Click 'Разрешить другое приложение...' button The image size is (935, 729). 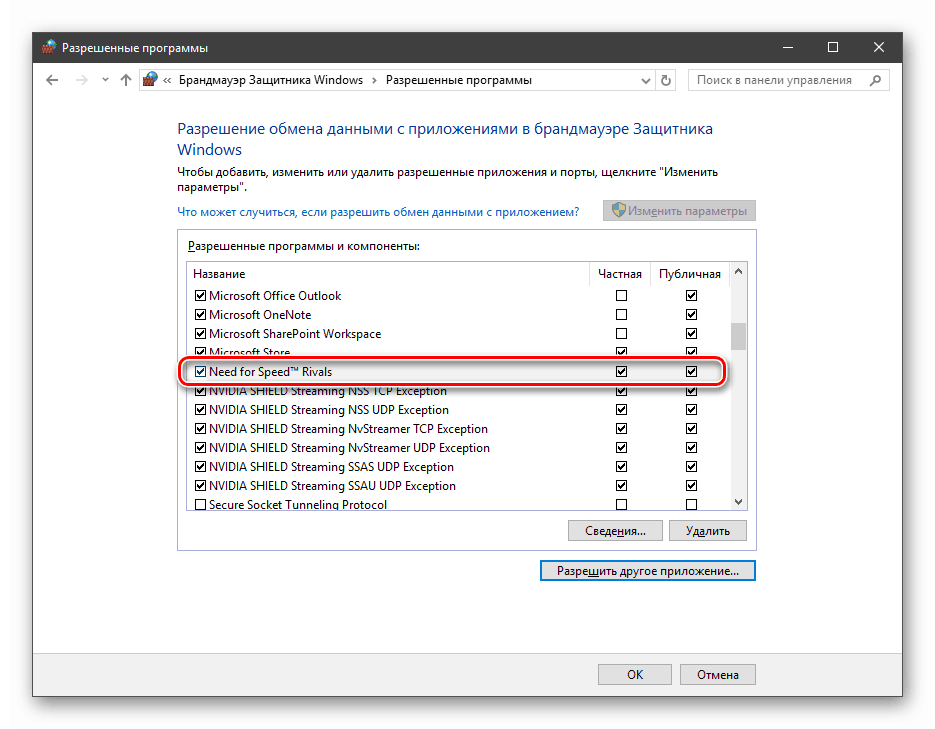pyautogui.click(x=648, y=571)
